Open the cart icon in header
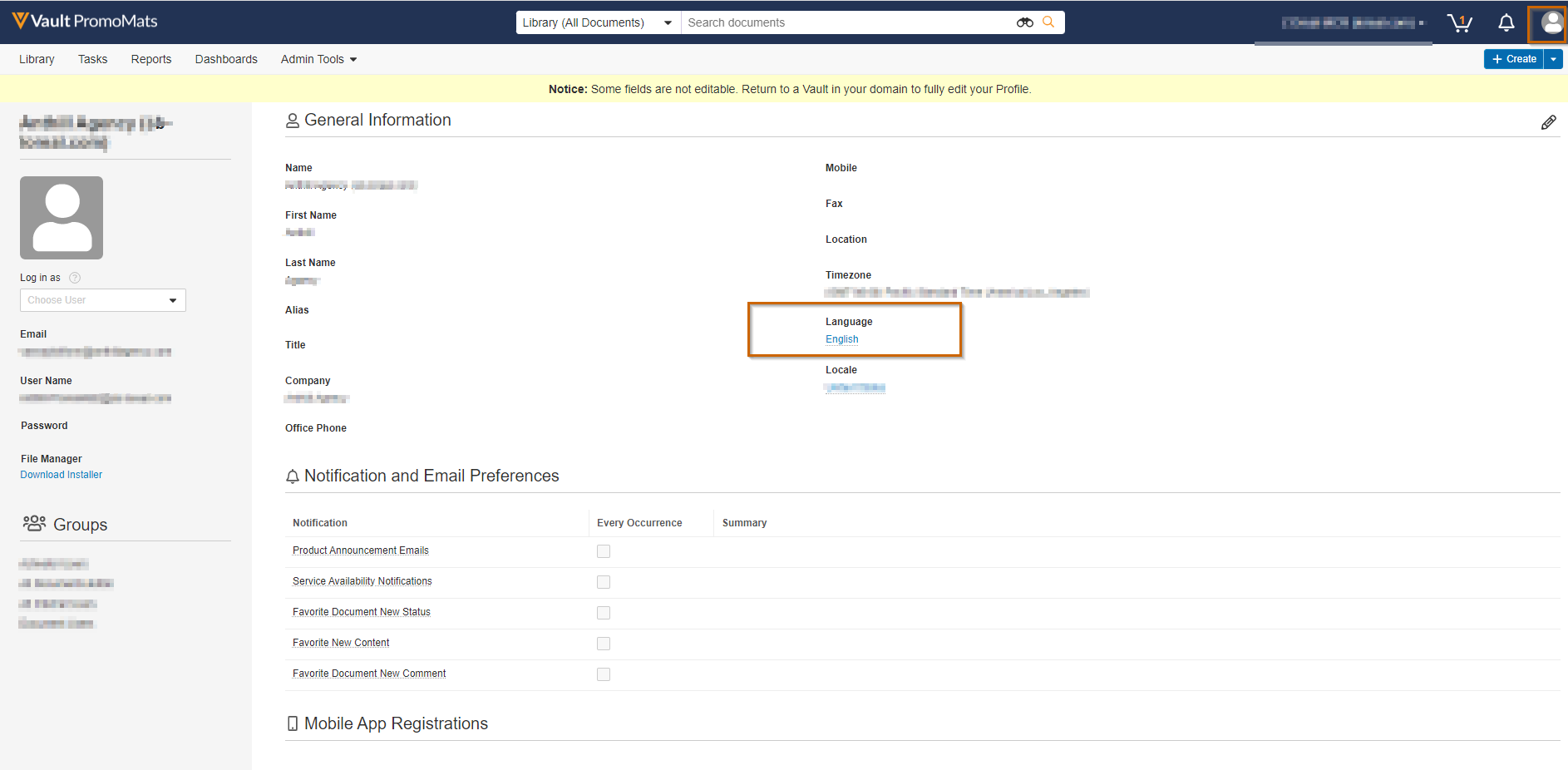Screen dimensions: 1568x770 click(1459, 22)
